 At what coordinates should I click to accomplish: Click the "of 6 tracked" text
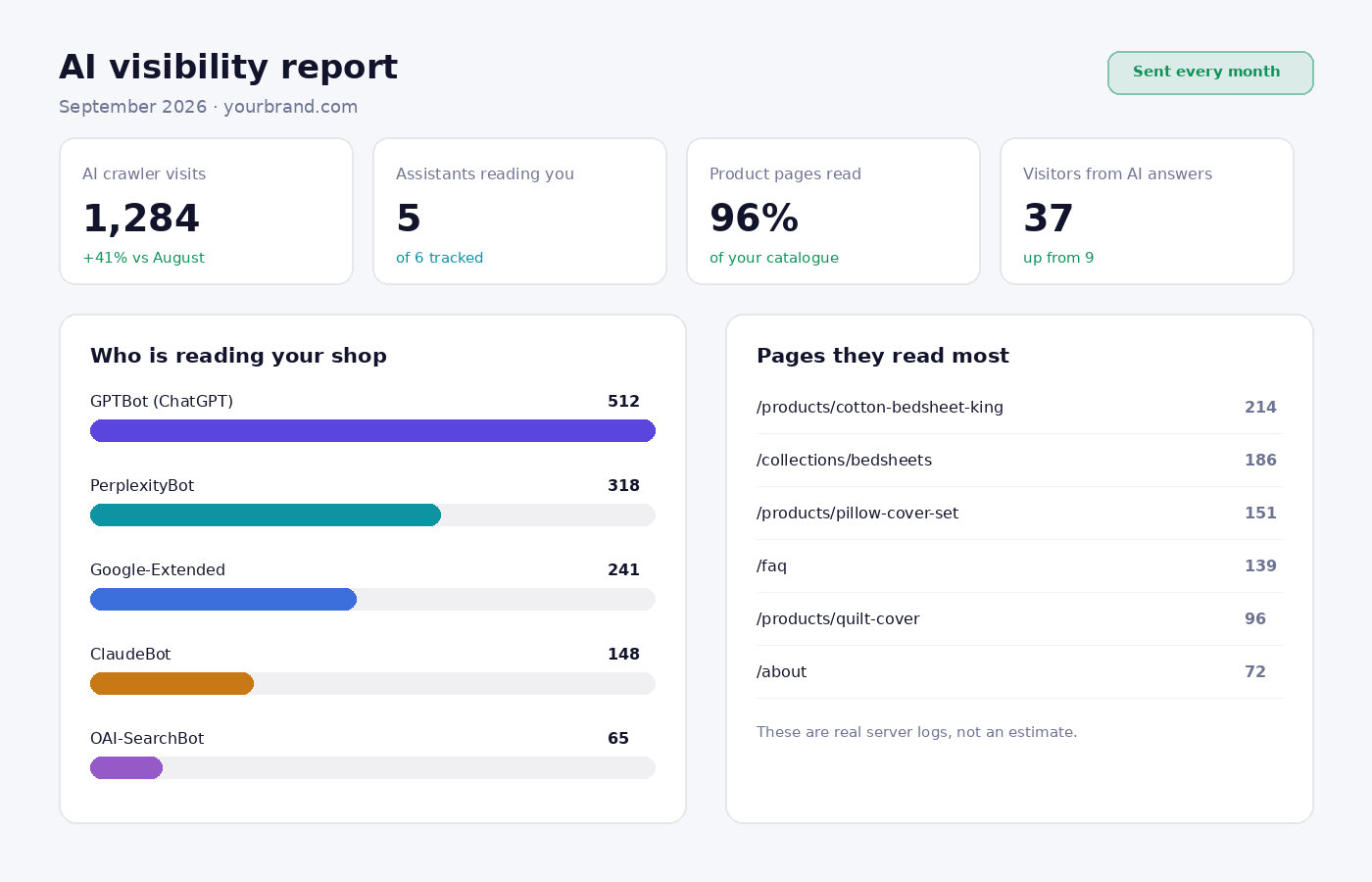(439, 258)
